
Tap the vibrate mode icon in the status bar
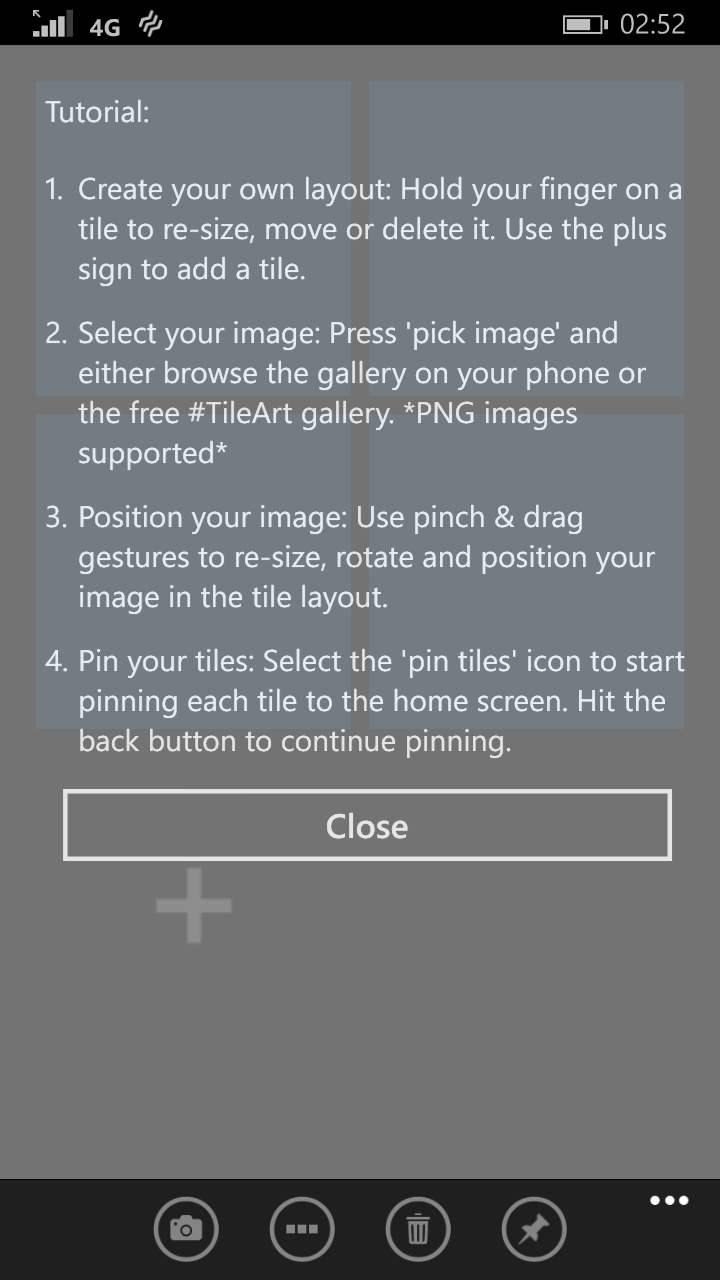coord(150,25)
